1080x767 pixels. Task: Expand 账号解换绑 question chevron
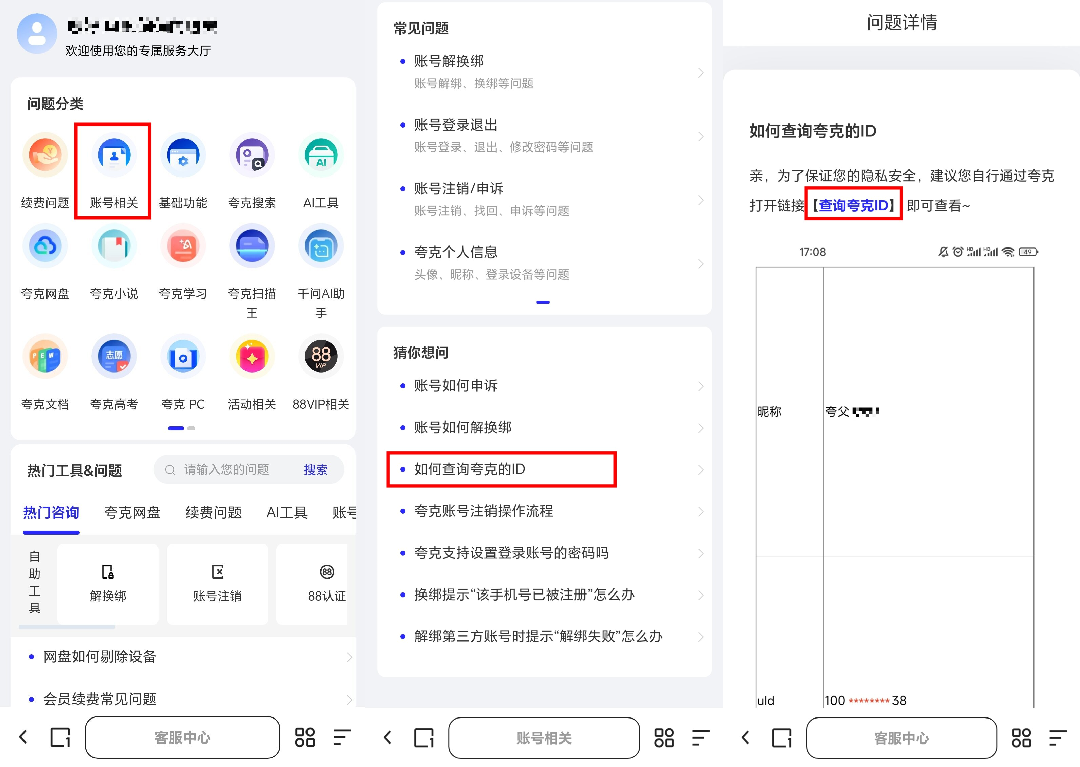[700, 72]
